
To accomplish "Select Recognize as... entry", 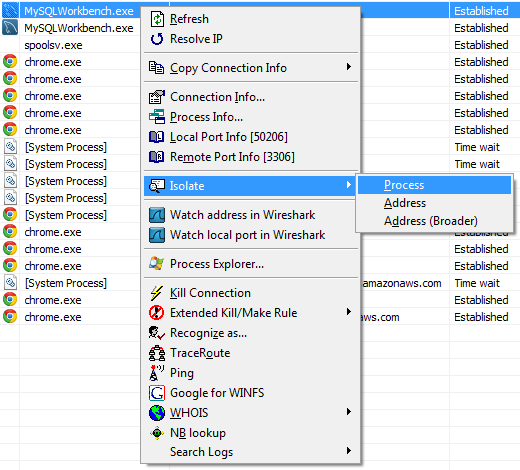I will coord(252,333).
